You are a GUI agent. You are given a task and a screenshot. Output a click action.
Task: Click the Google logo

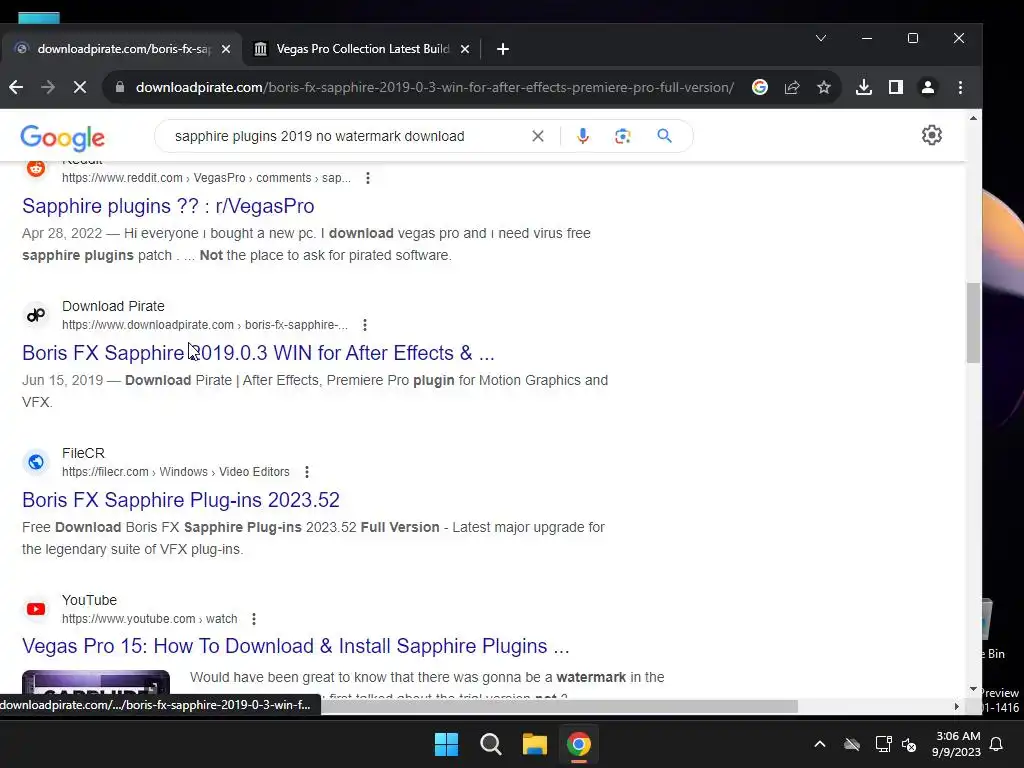tap(63, 137)
